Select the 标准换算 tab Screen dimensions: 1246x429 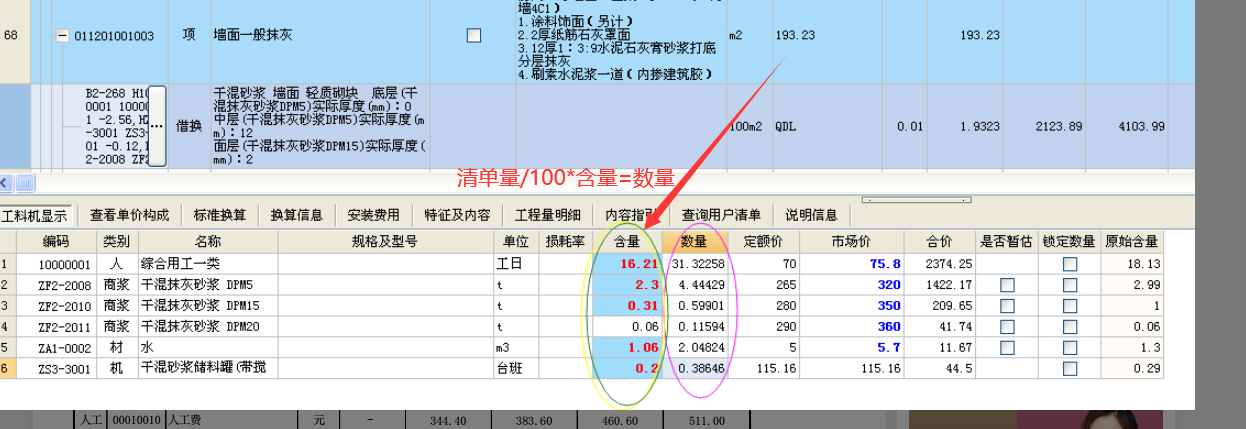(219, 215)
